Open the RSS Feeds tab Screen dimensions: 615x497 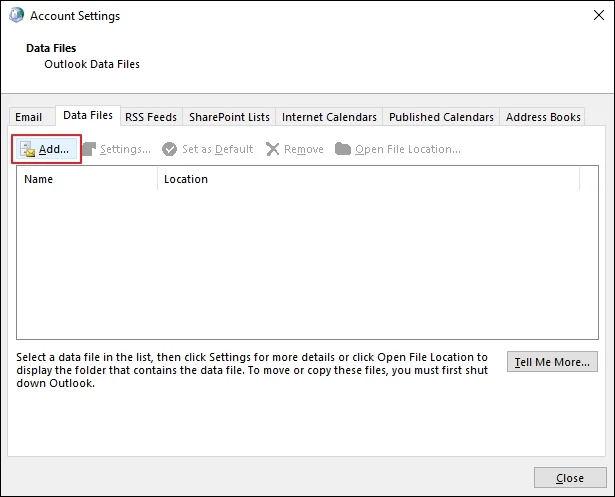(151, 117)
